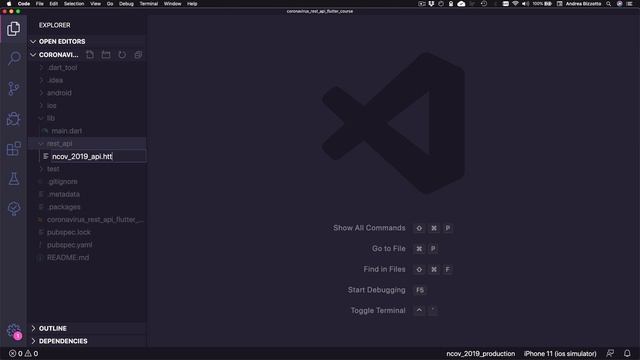The width and height of the screenshot is (640, 360).
Task: Click the volume icon in menu bar
Action: coord(525,4)
